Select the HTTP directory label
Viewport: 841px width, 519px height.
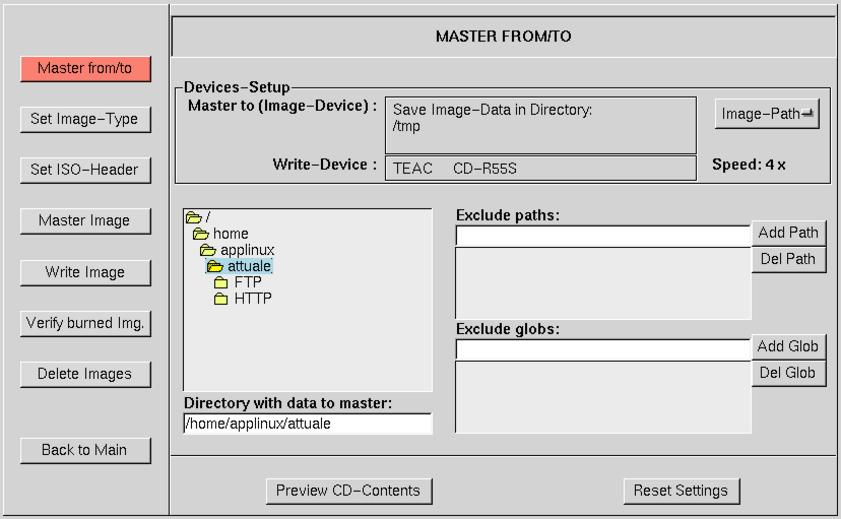(x=253, y=299)
